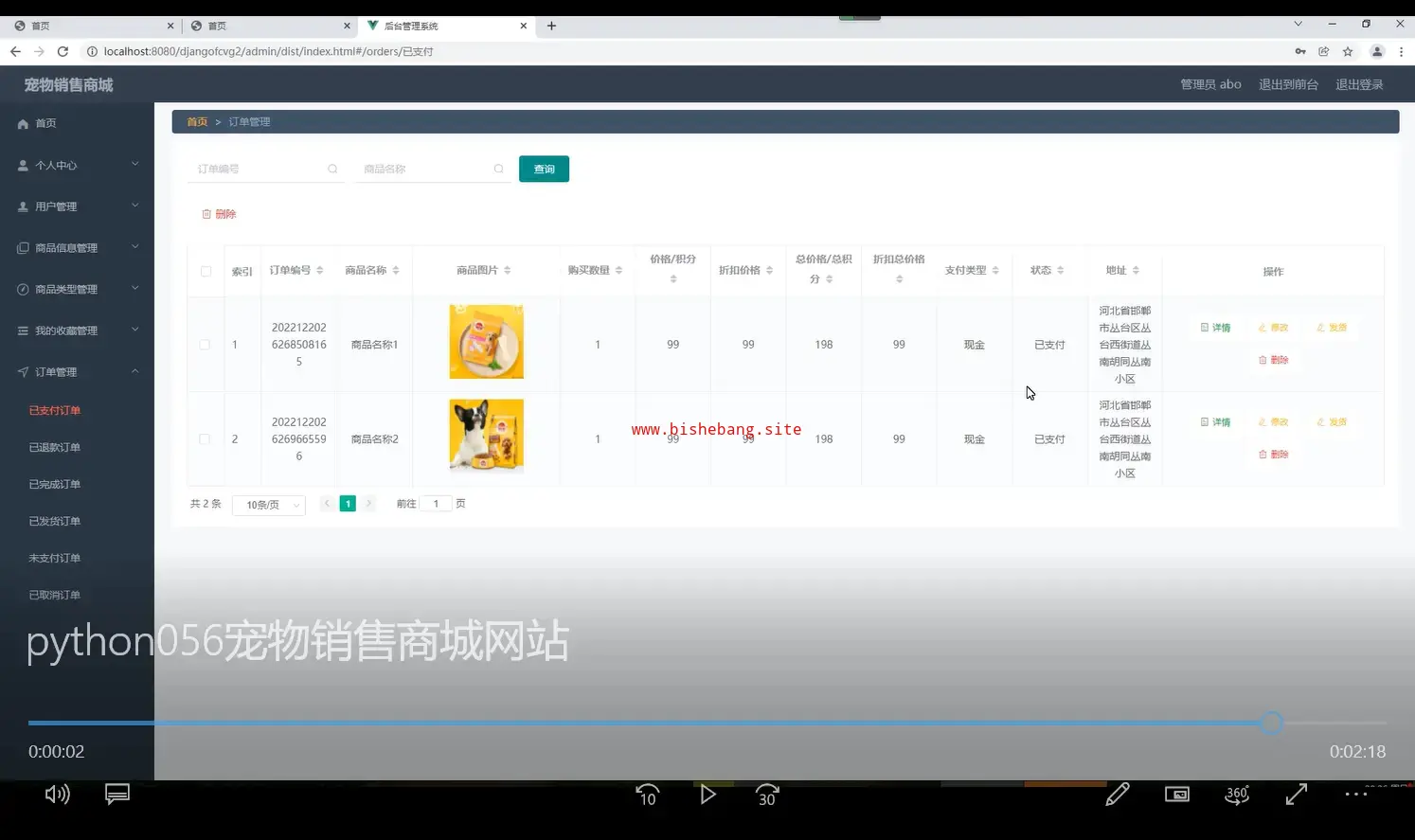Click the teal 查询 search button
The width and height of the screenshot is (1415, 840).
[x=544, y=169]
